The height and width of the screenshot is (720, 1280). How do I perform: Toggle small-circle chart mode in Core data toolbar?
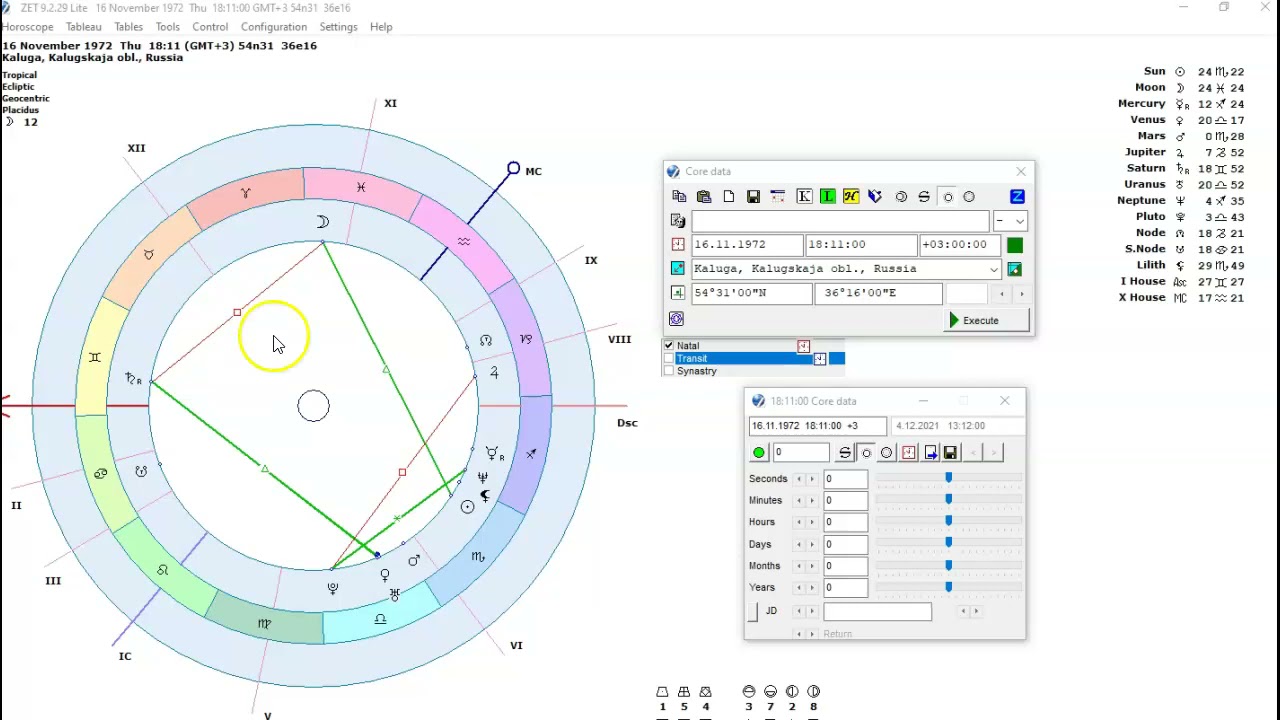[948, 197]
